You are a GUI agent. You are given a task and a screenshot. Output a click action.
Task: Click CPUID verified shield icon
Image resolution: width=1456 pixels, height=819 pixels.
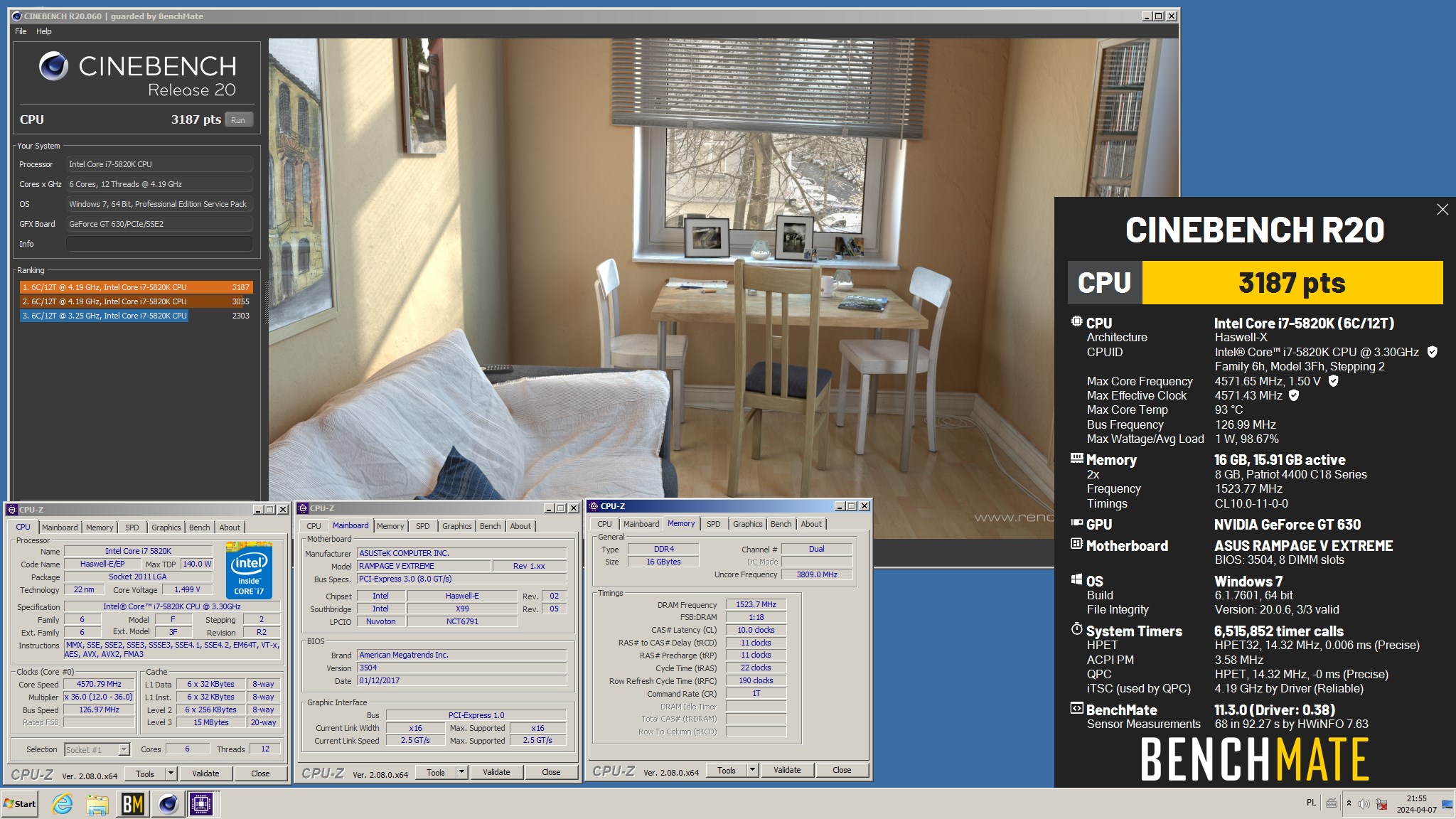[x=1432, y=352]
